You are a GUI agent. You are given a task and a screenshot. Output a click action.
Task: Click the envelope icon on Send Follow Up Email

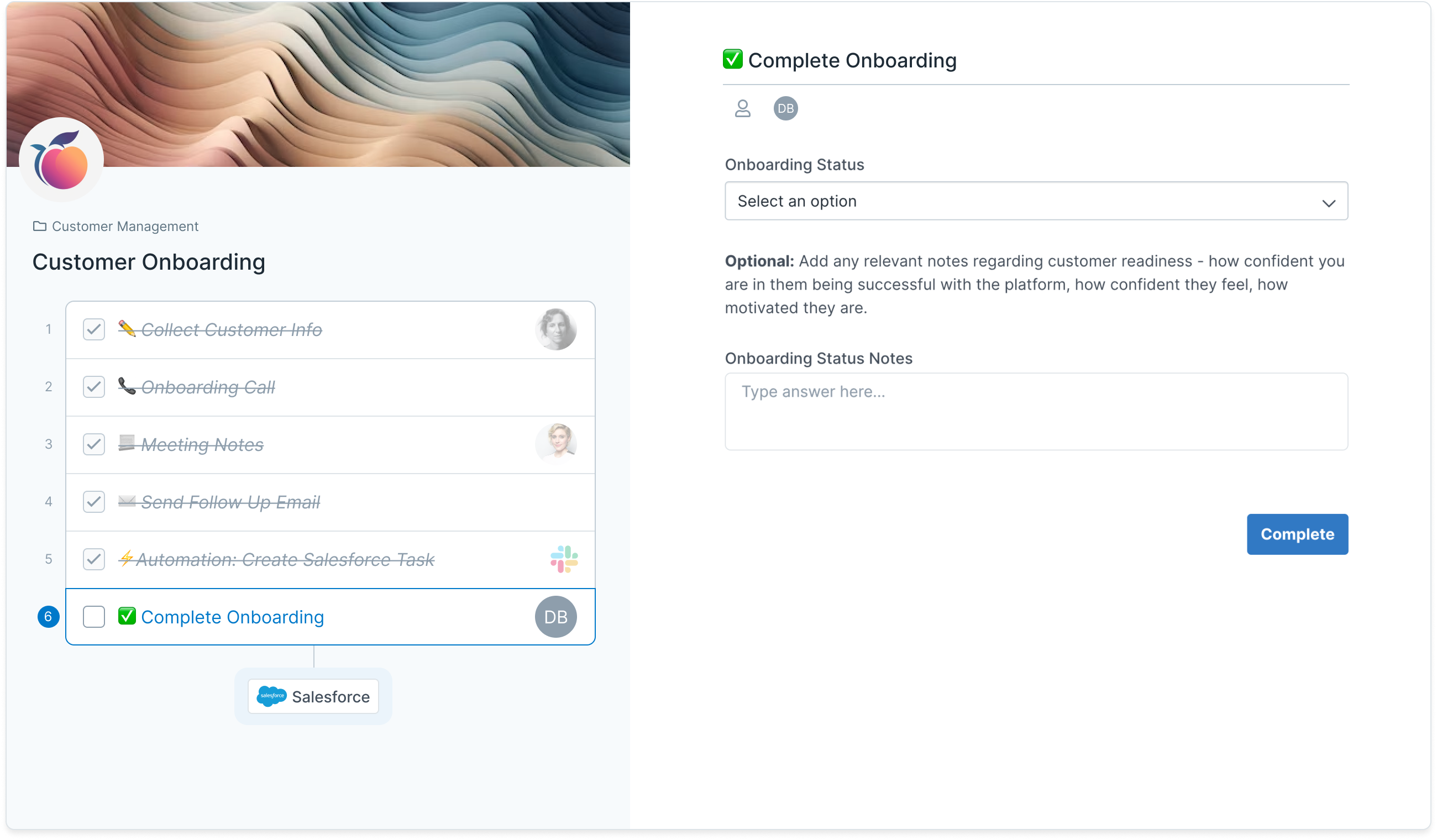point(127,502)
